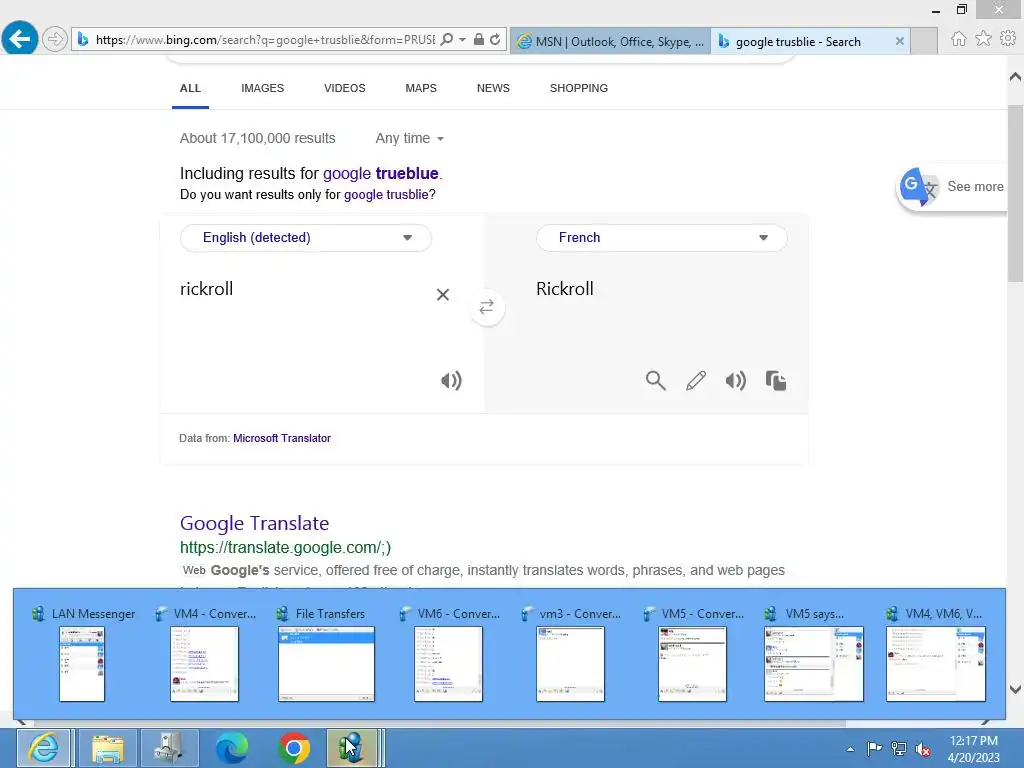Click the muted volume tray icon
Image resolution: width=1024 pixels, height=768 pixels.
(x=923, y=749)
